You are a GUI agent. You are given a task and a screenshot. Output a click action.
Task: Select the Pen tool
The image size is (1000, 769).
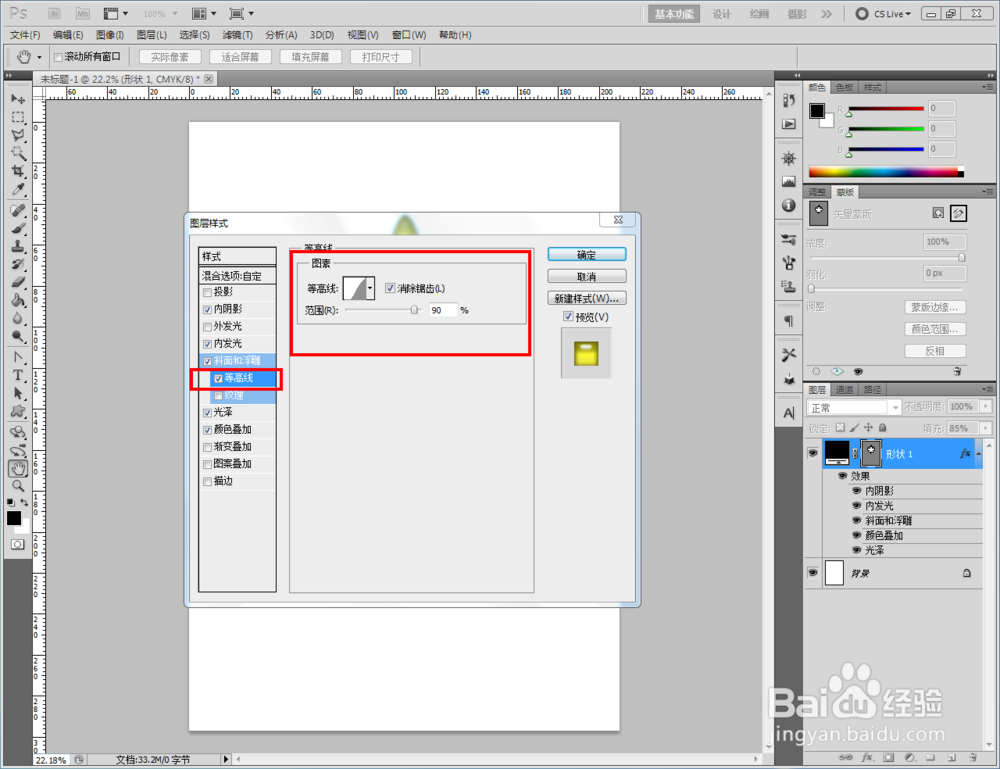point(18,357)
